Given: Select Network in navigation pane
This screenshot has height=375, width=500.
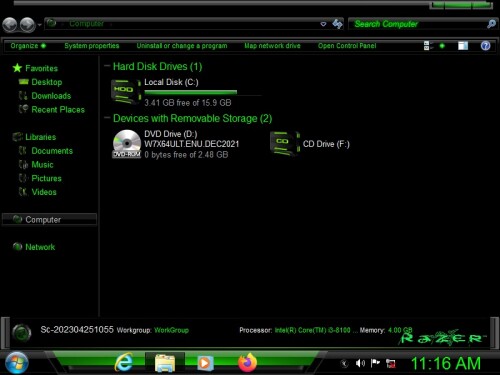Looking at the screenshot, I should click(x=40, y=247).
